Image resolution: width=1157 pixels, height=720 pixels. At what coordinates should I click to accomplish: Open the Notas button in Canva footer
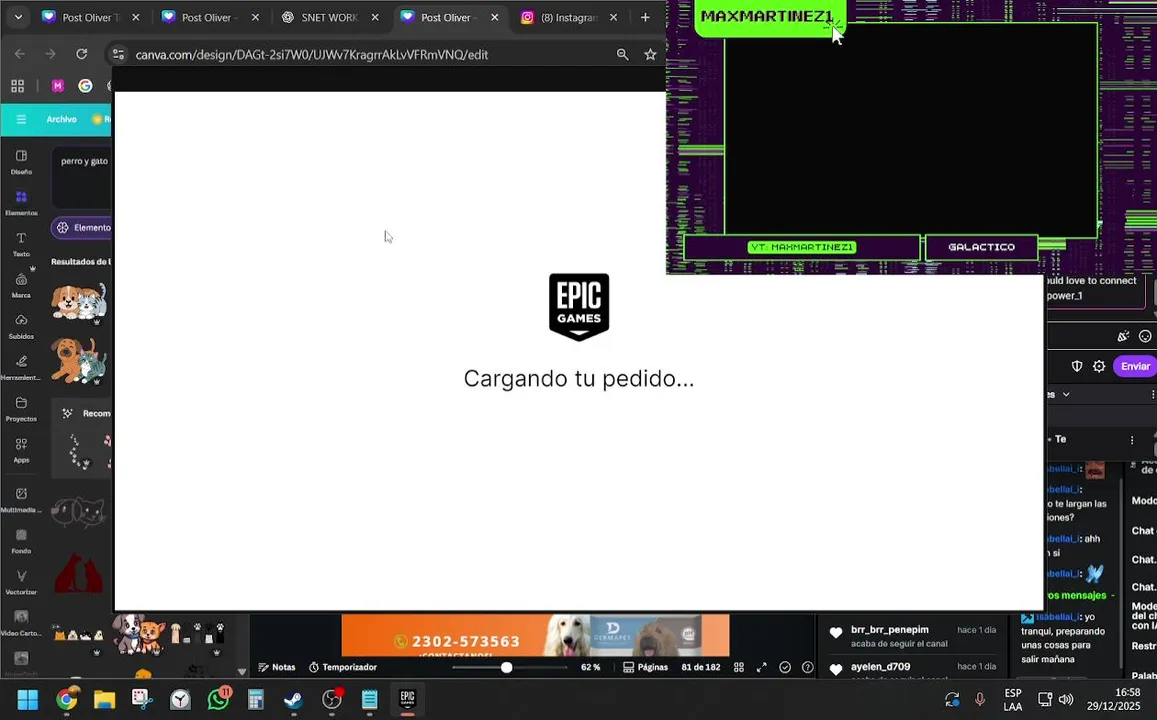click(277, 667)
